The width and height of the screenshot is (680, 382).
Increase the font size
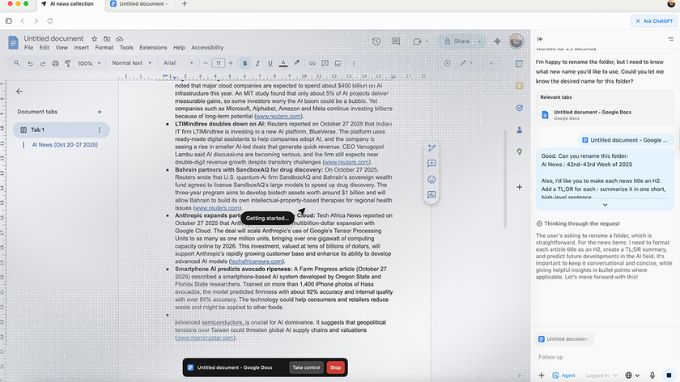[x=231, y=63]
